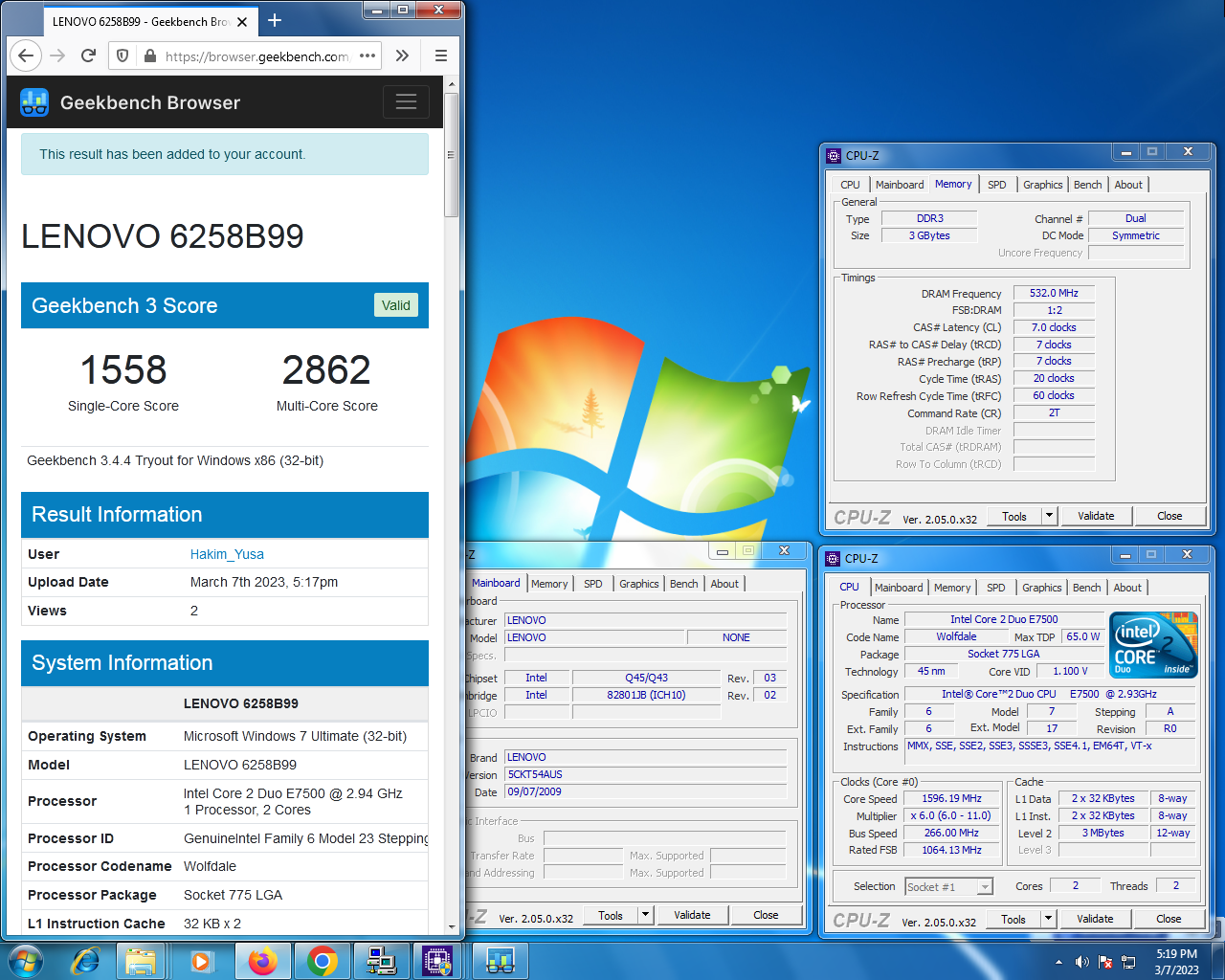Open the volume control in system tray
This screenshot has height=980, width=1225.
[1081, 962]
